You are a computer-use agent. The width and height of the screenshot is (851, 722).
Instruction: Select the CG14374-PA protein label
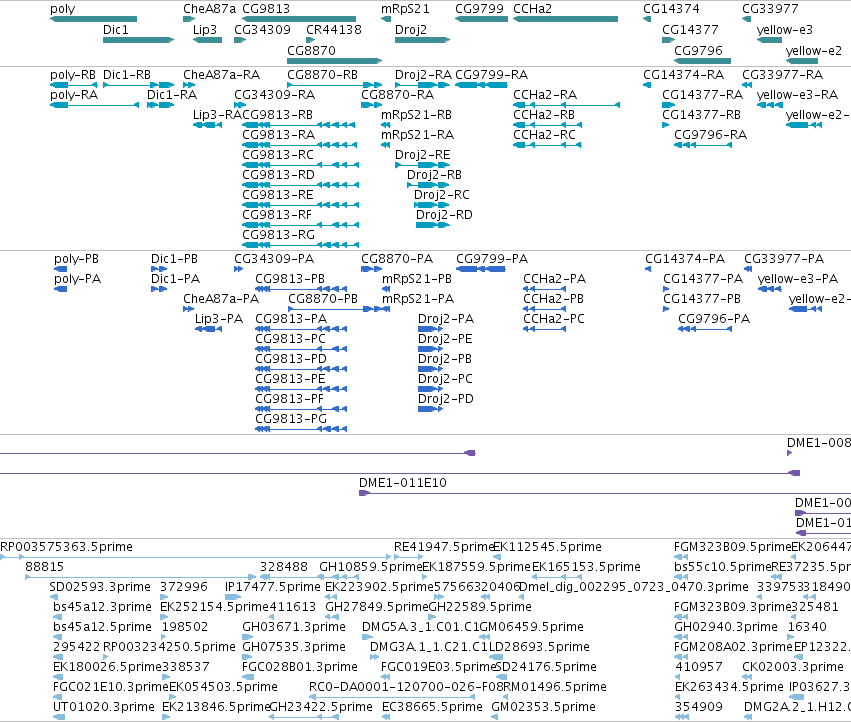point(685,259)
